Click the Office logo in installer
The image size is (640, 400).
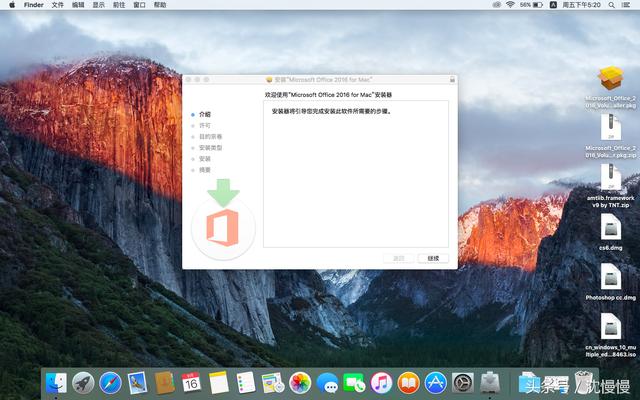223,227
